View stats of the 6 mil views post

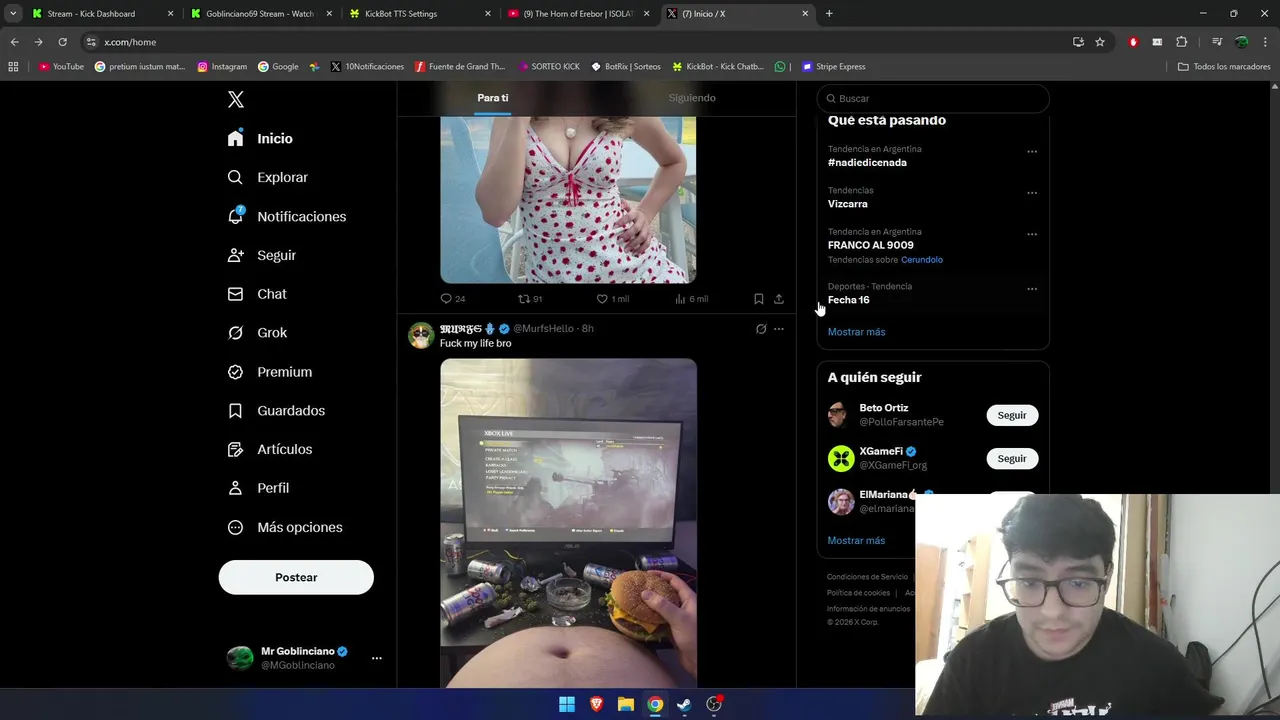(691, 299)
